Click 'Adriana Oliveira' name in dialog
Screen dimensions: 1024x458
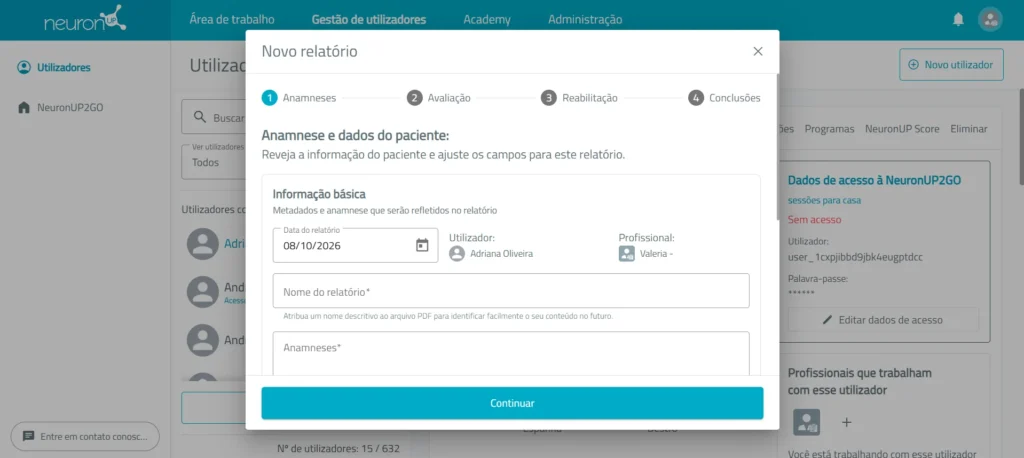502,254
